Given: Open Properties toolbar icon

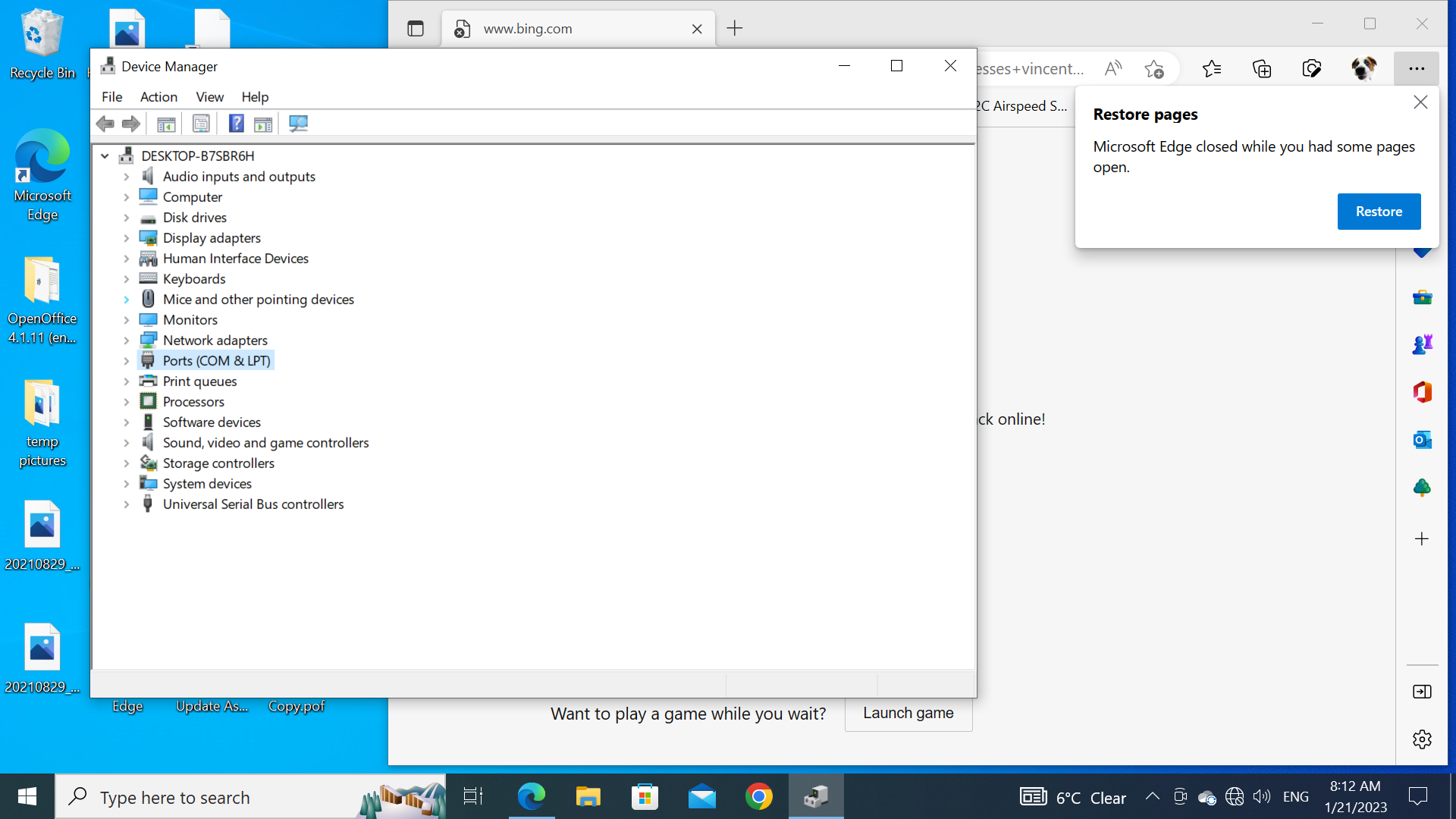Looking at the screenshot, I should 201,124.
